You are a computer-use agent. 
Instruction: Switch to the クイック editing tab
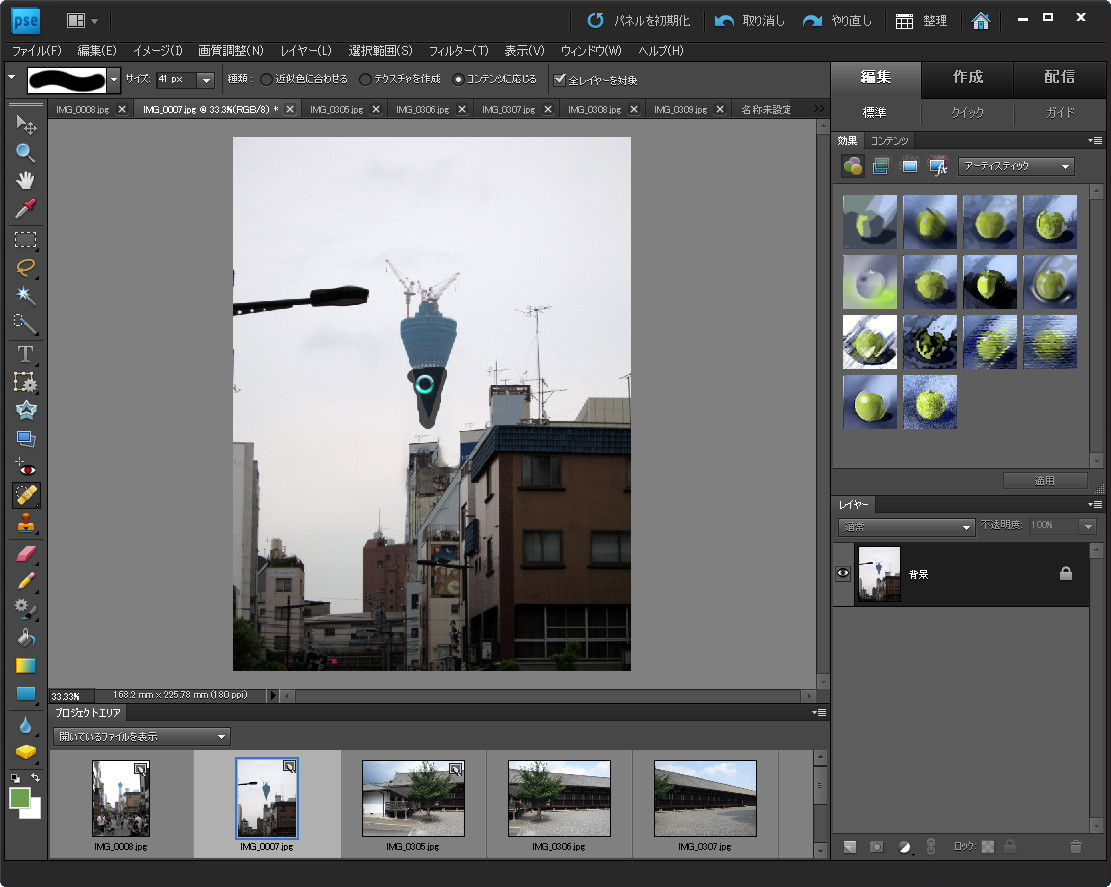point(967,112)
